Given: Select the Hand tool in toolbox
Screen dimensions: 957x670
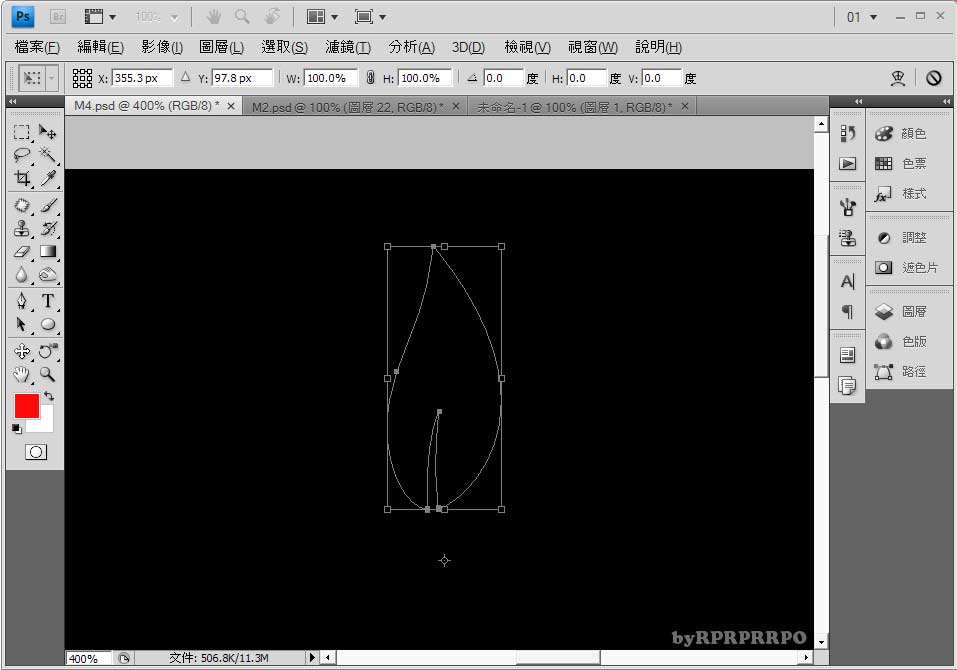Looking at the screenshot, I should pyautogui.click(x=22, y=374).
